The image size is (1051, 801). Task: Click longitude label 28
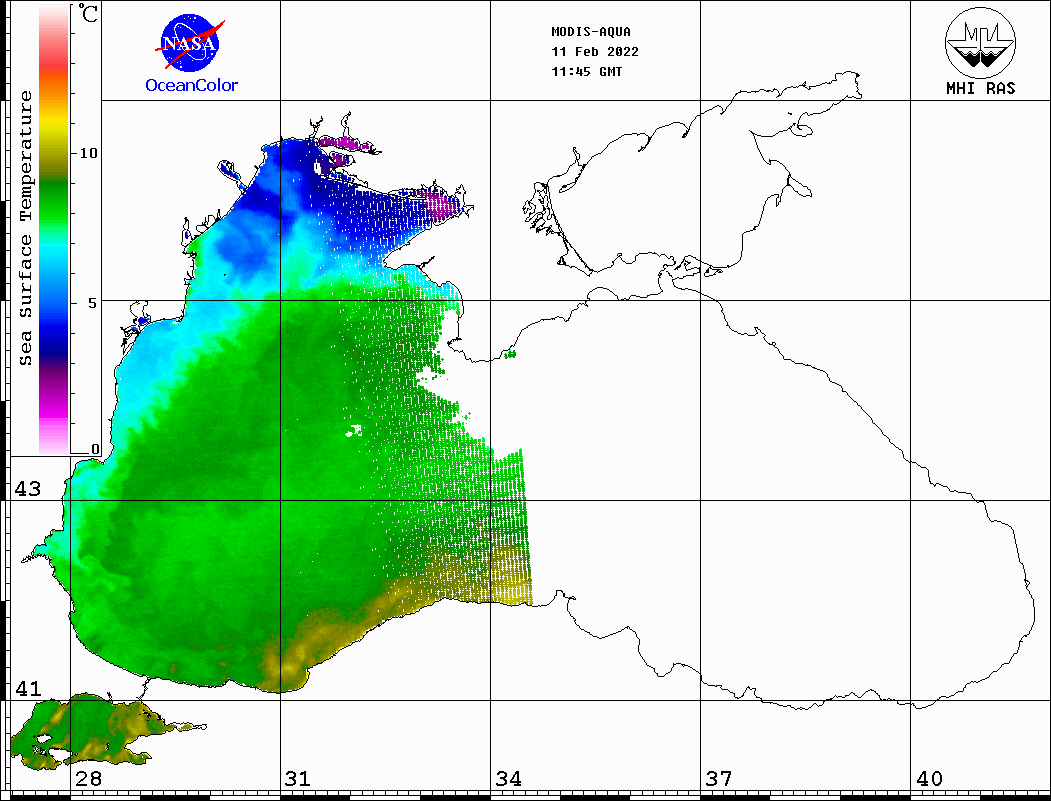(x=88, y=778)
